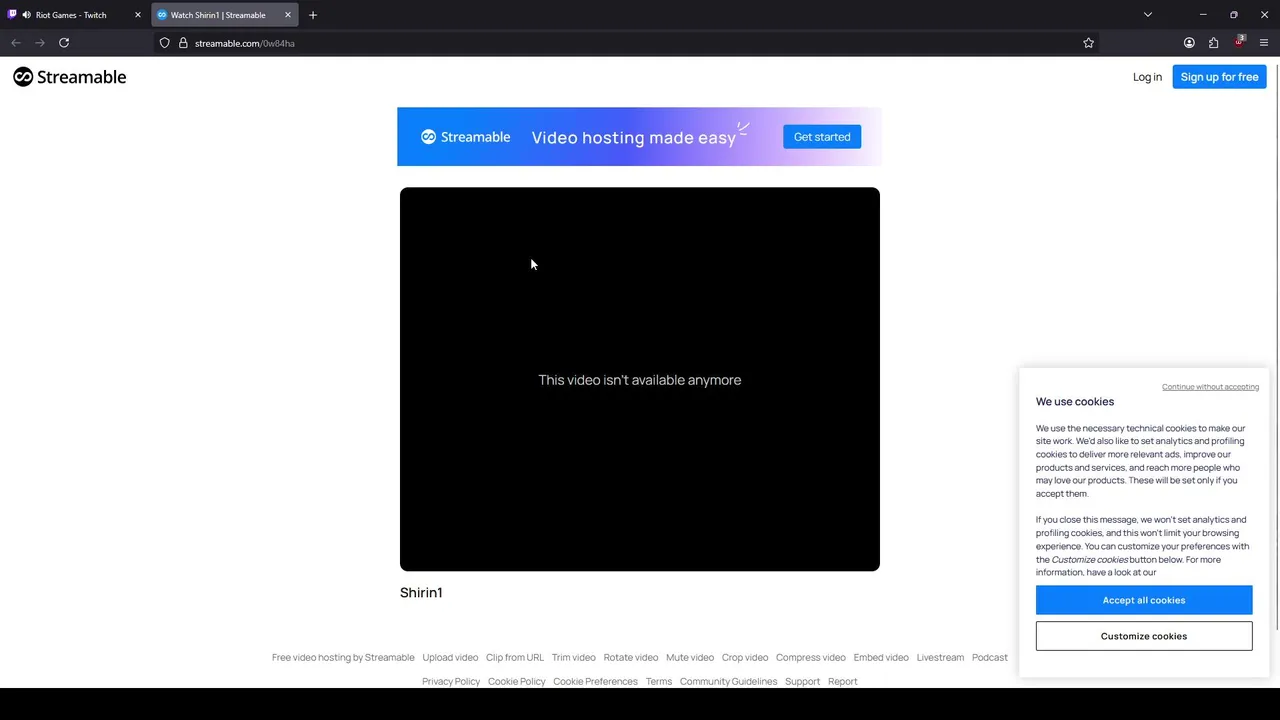Open the Upload video footer link
The width and height of the screenshot is (1280, 720).
(450, 657)
